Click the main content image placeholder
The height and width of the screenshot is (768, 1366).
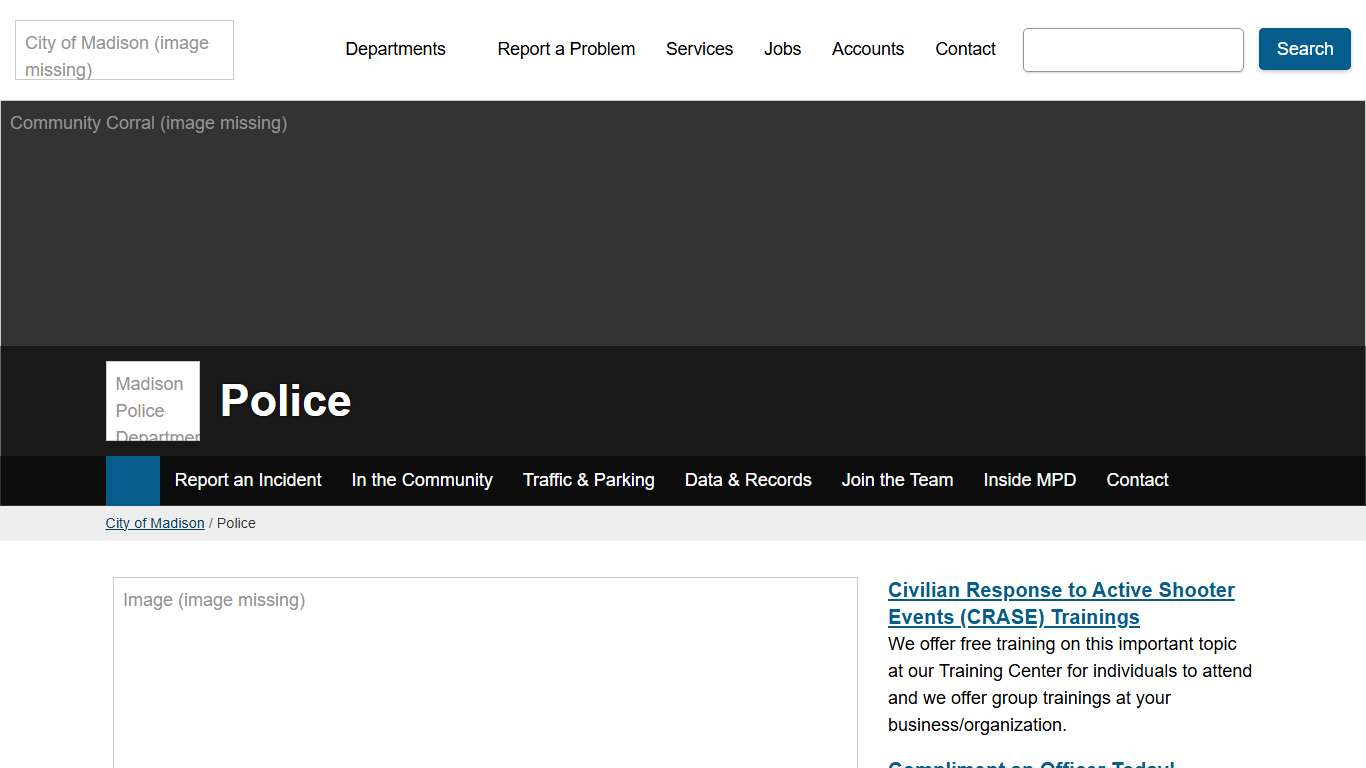tap(485, 672)
